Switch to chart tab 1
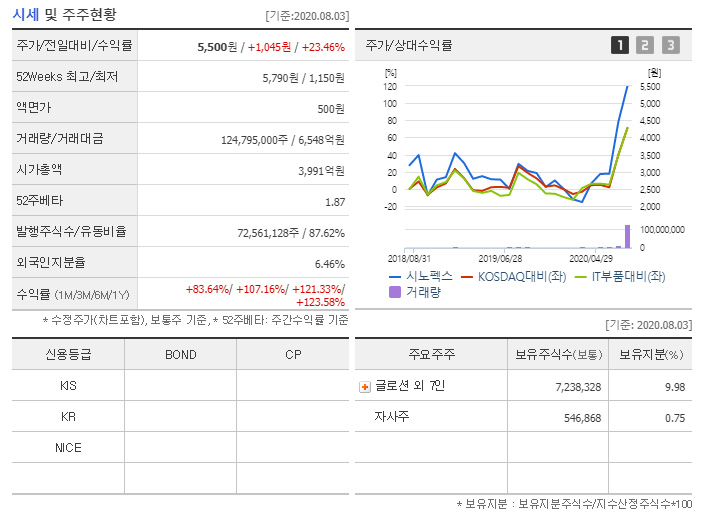Viewport: 701px width, 512px height. pyautogui.click(x=620, y=45)
